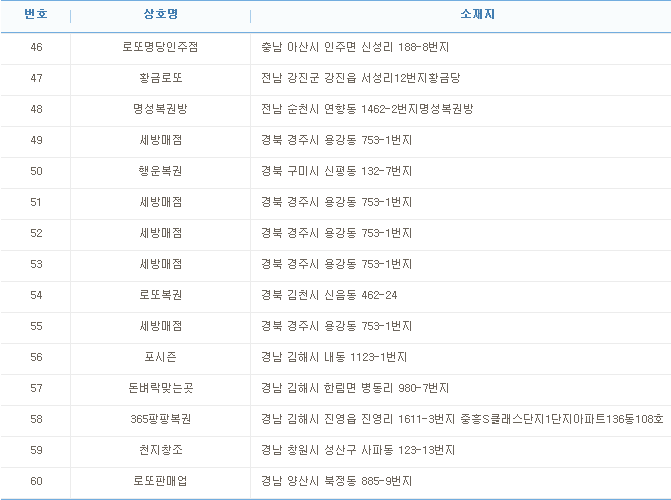Select store name 돈벼락맞는곳
This screenshot has height=500, width=671.
pos(160,388)
